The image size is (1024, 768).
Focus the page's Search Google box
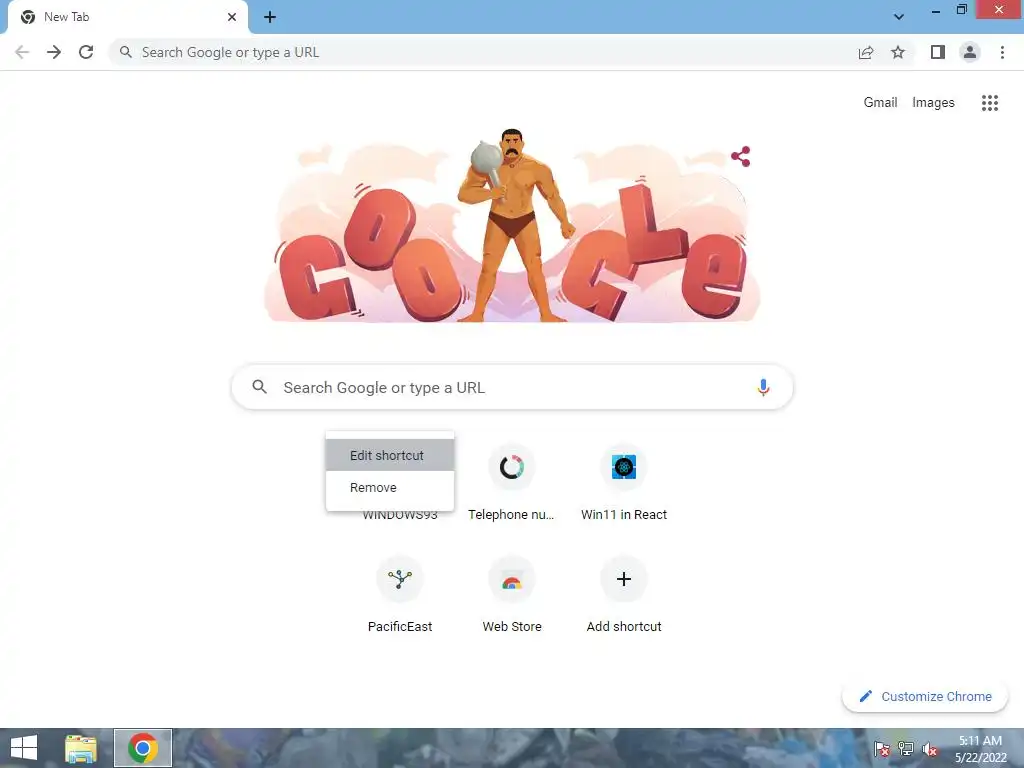512,387
